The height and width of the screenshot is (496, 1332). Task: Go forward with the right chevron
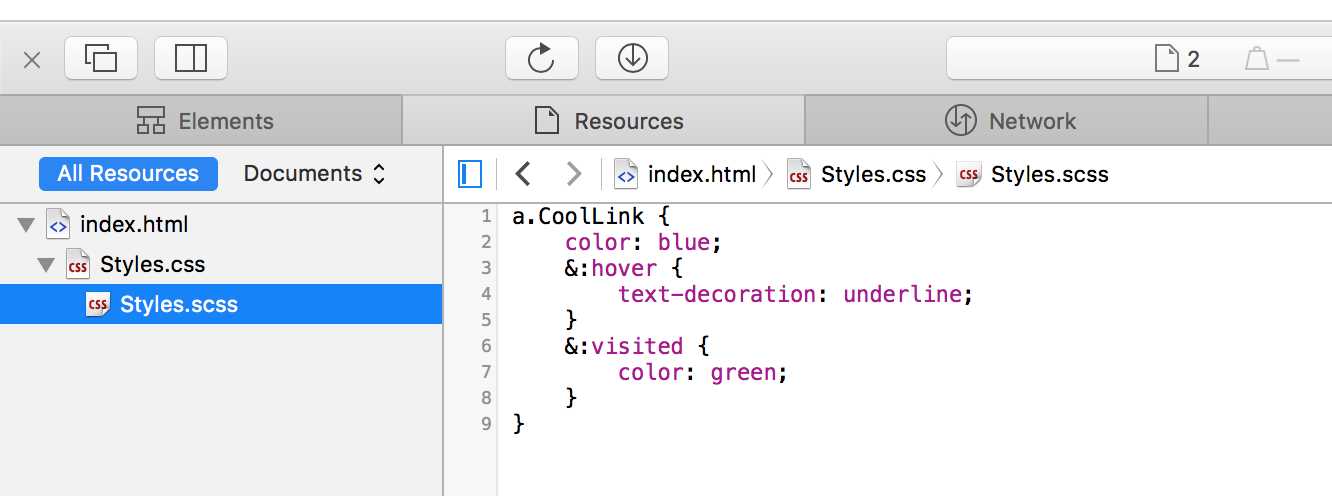click(573, 174)
